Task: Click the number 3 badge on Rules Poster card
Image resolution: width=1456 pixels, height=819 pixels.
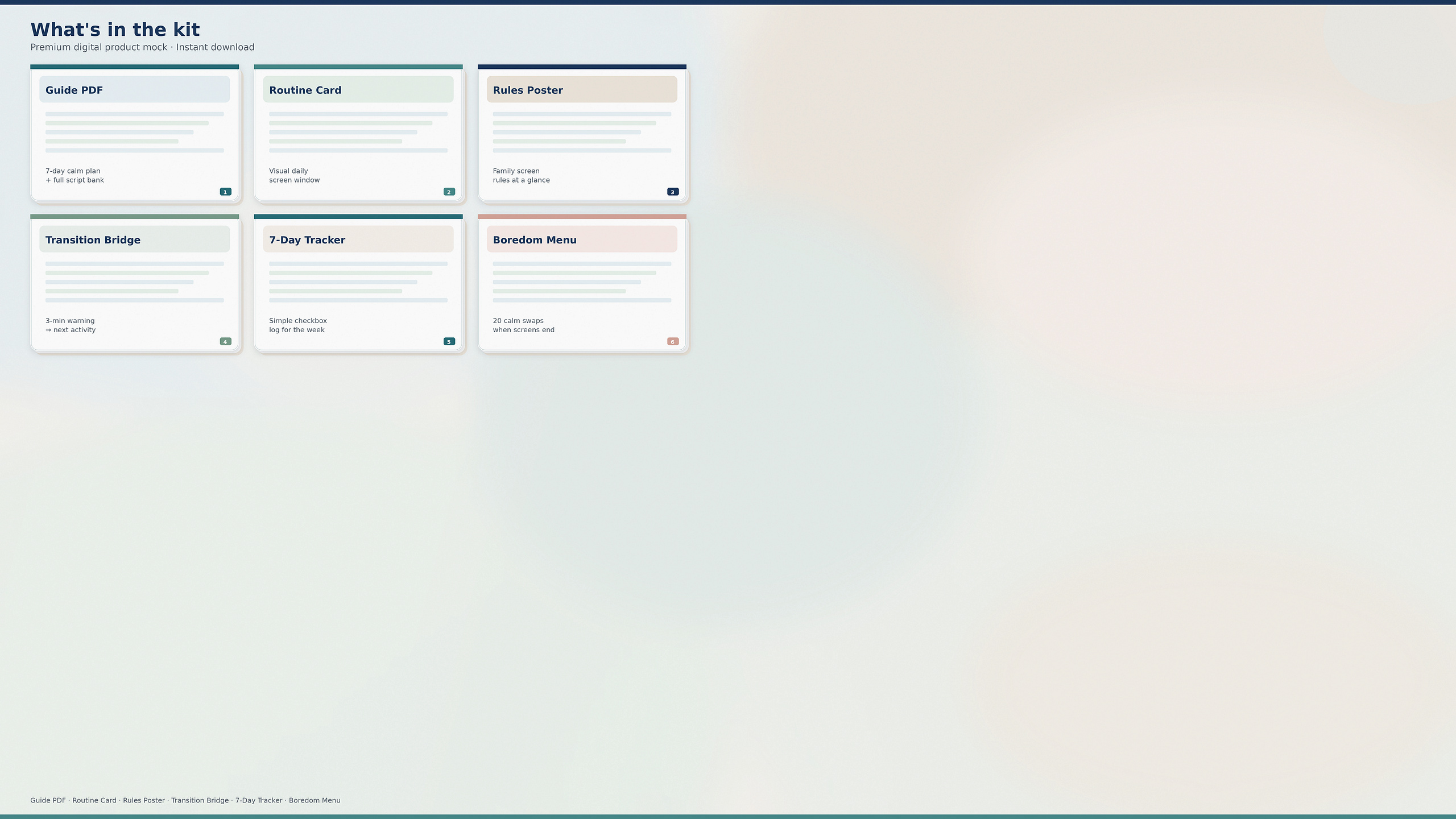Action: 673,192
